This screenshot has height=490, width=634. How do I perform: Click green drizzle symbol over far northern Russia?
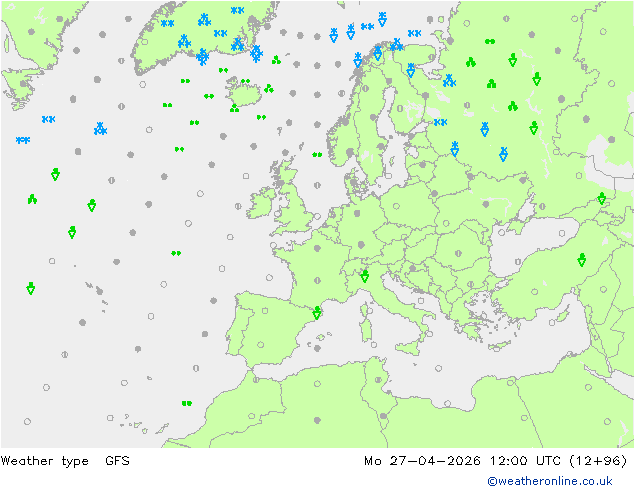[x=490, y=41]
